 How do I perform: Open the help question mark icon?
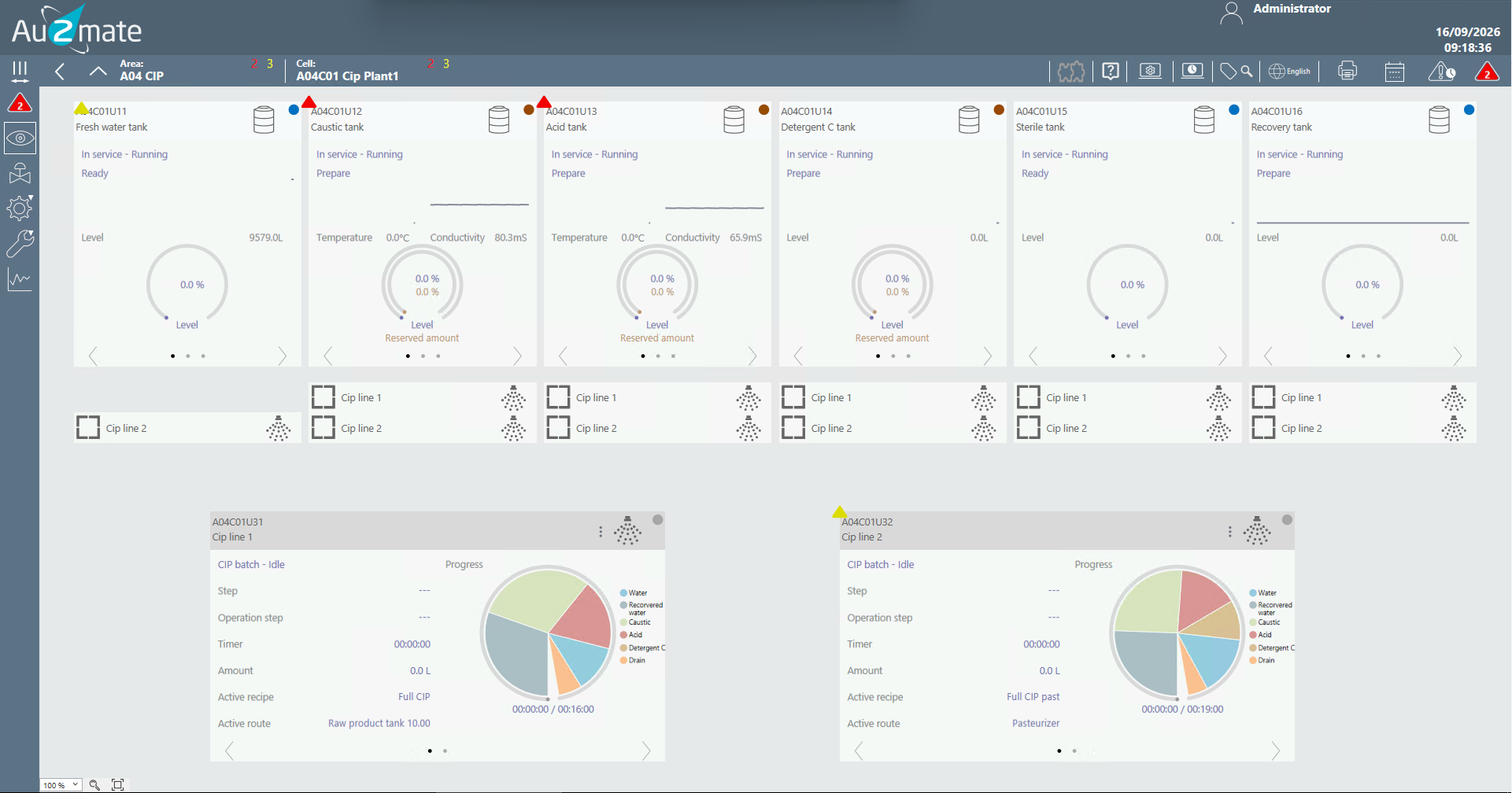1111,72
